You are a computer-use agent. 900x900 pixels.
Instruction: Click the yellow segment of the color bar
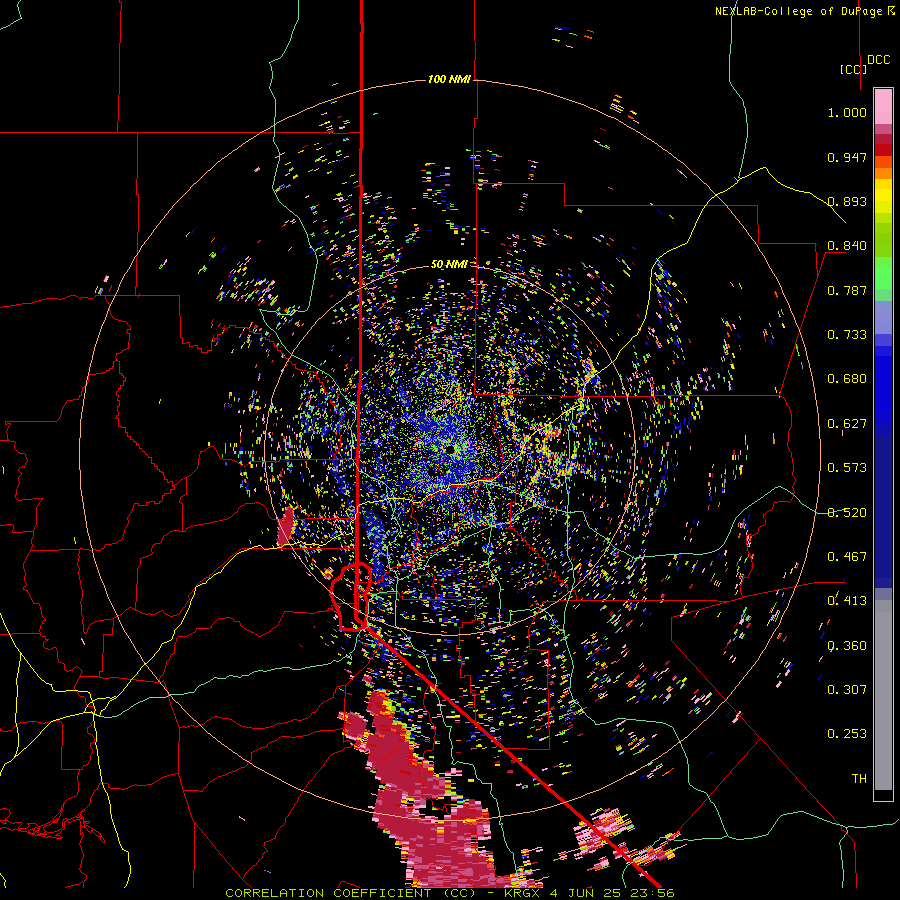point(883,196)
